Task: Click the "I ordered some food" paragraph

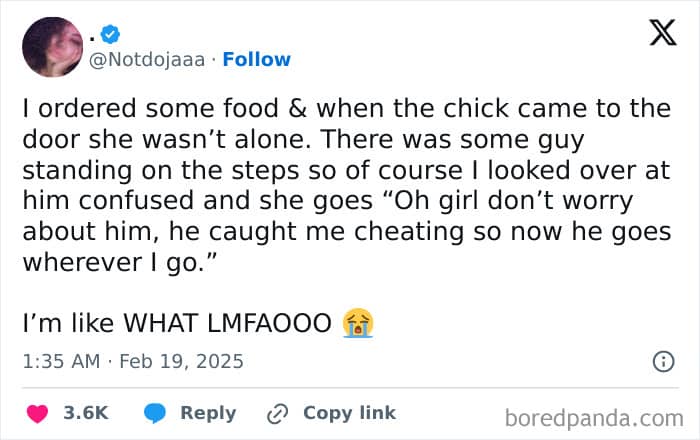Action: 347,185
